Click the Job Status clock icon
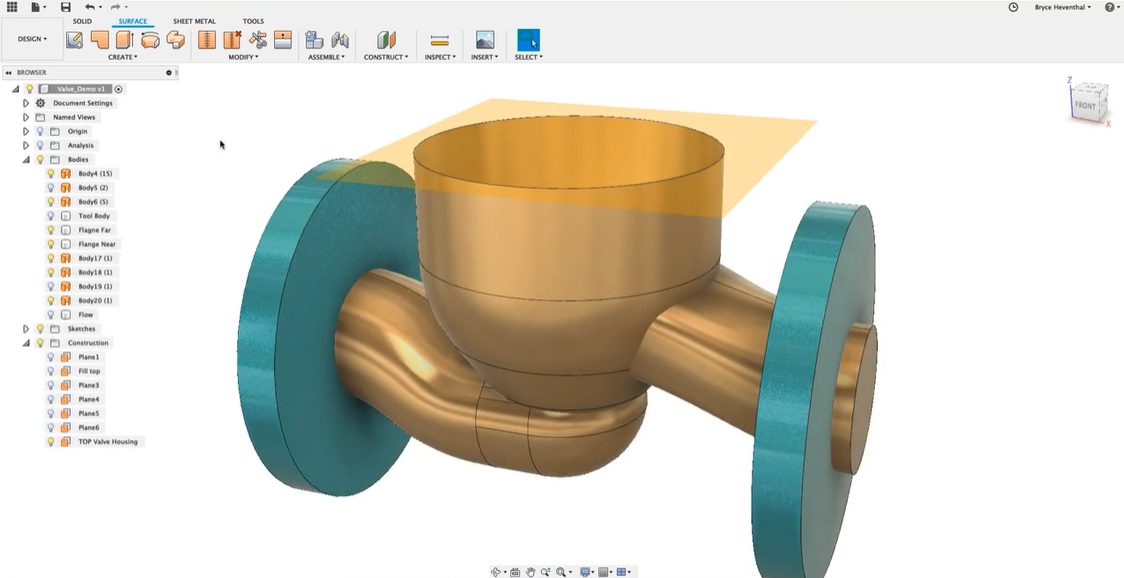 tap(1013, 7)
